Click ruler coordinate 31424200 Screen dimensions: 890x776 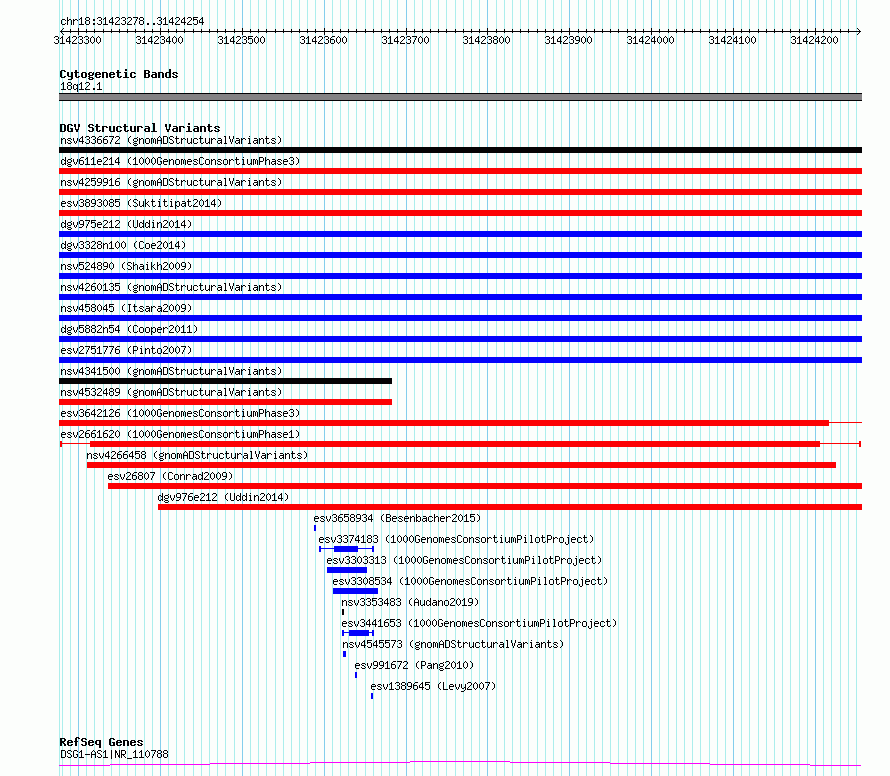click(814, 40)
